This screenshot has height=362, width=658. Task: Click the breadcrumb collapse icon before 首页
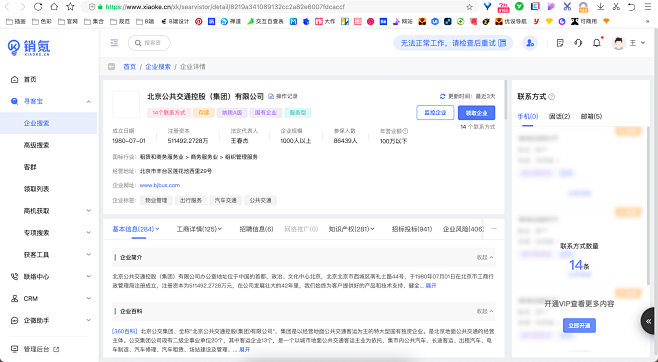111,67
